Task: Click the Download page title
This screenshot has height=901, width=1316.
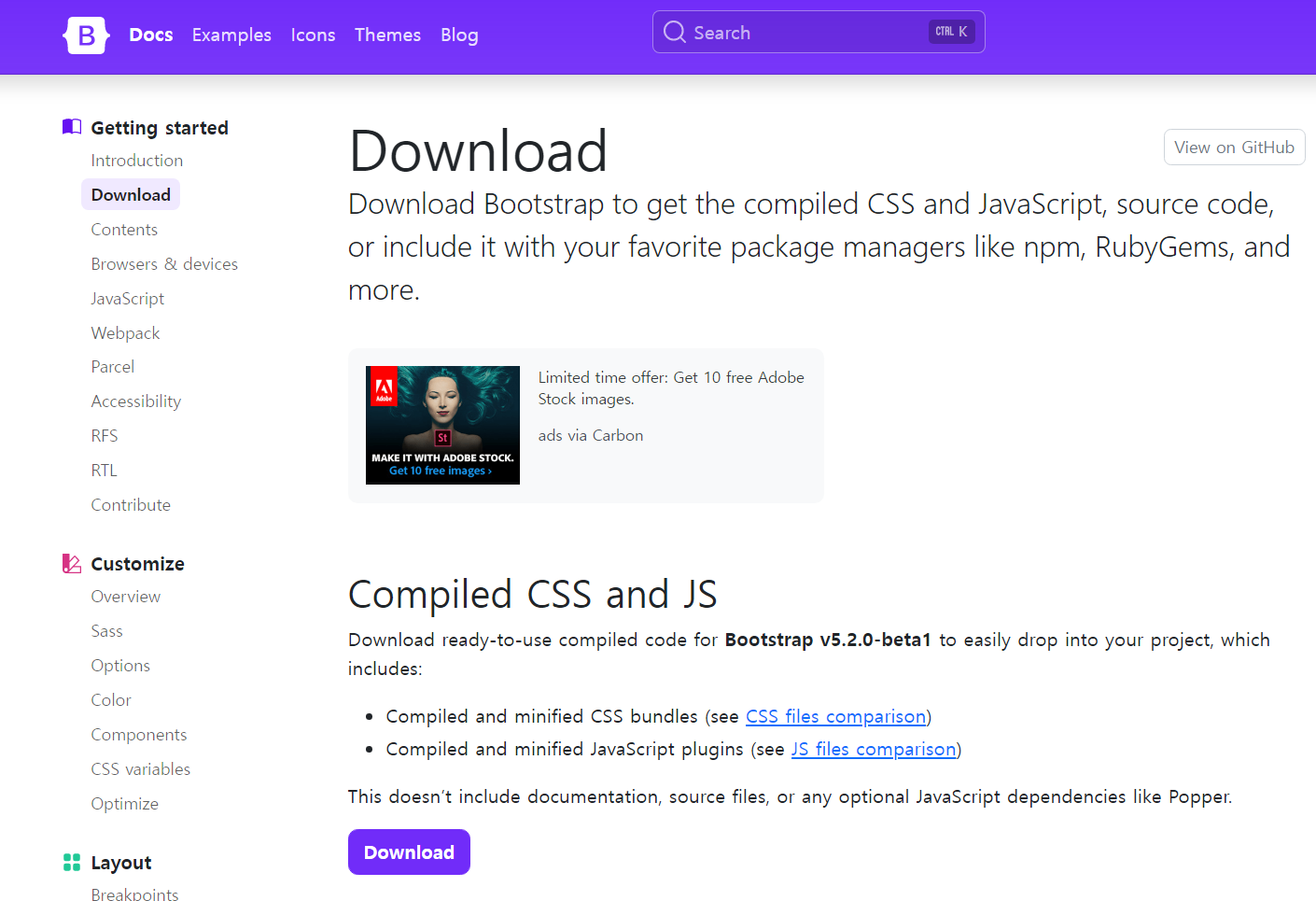Action: click(x=478, y=150)
